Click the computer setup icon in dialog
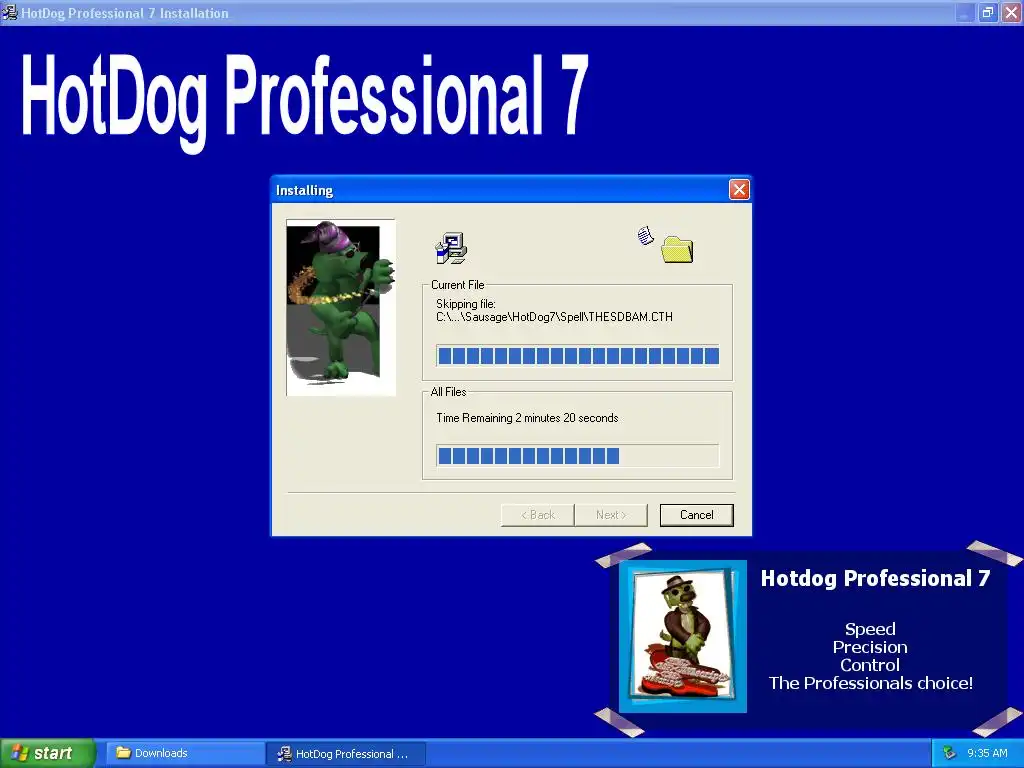Screen dimensions: 1024x768 pyautogui.click(x=451, y=248)
